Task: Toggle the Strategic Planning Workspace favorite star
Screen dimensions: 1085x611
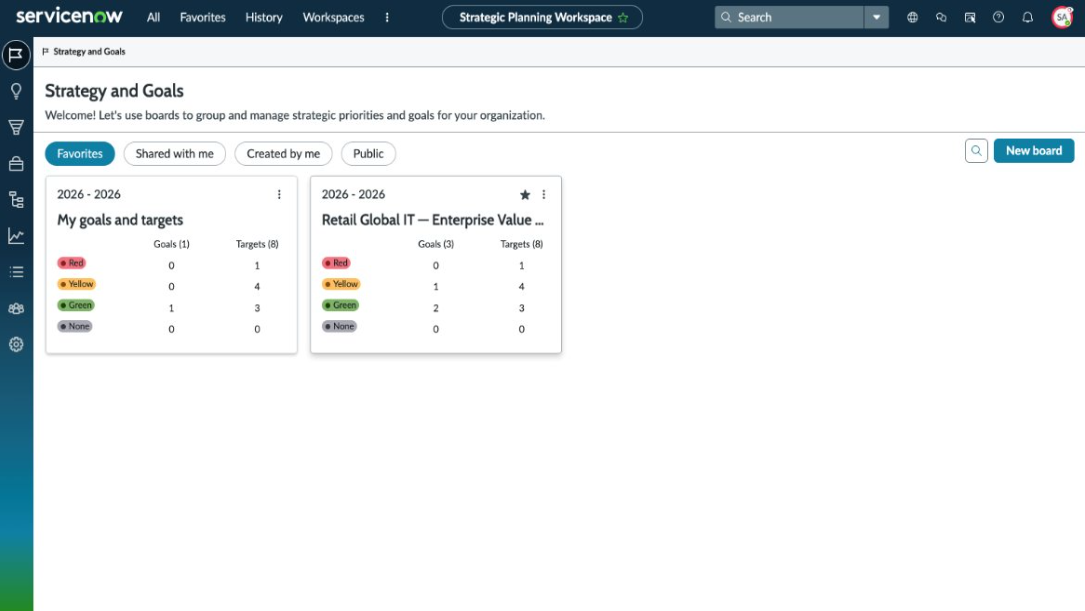Action: [624, 18]
